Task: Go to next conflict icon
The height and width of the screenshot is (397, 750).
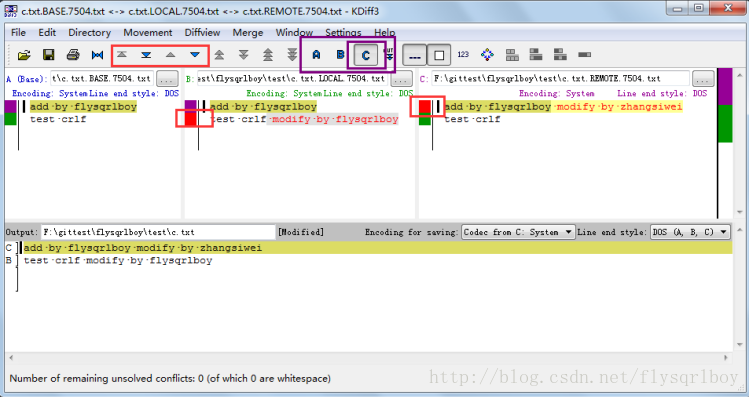Action: pyautogui.click(x=243, y=55)
